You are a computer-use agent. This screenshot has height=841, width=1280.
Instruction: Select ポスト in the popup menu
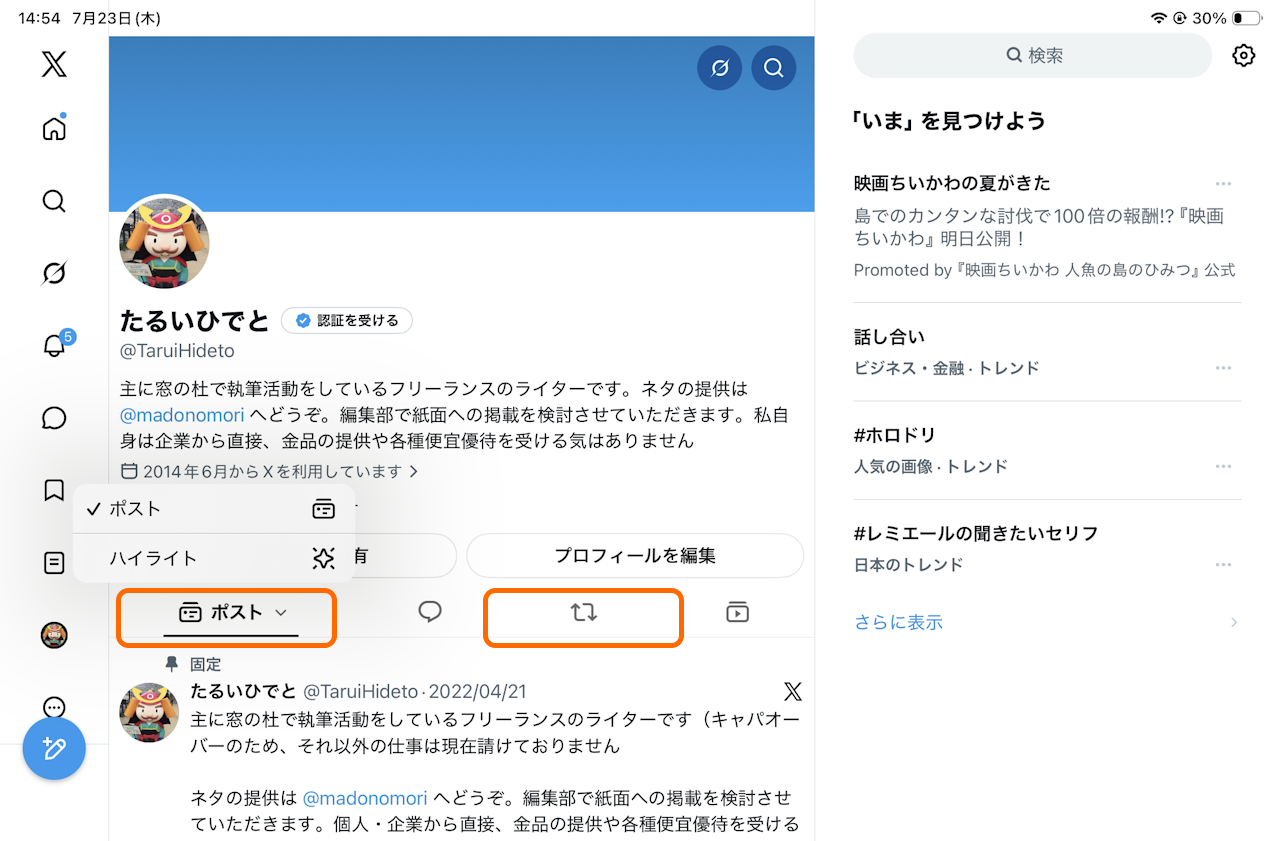[214, 509]
